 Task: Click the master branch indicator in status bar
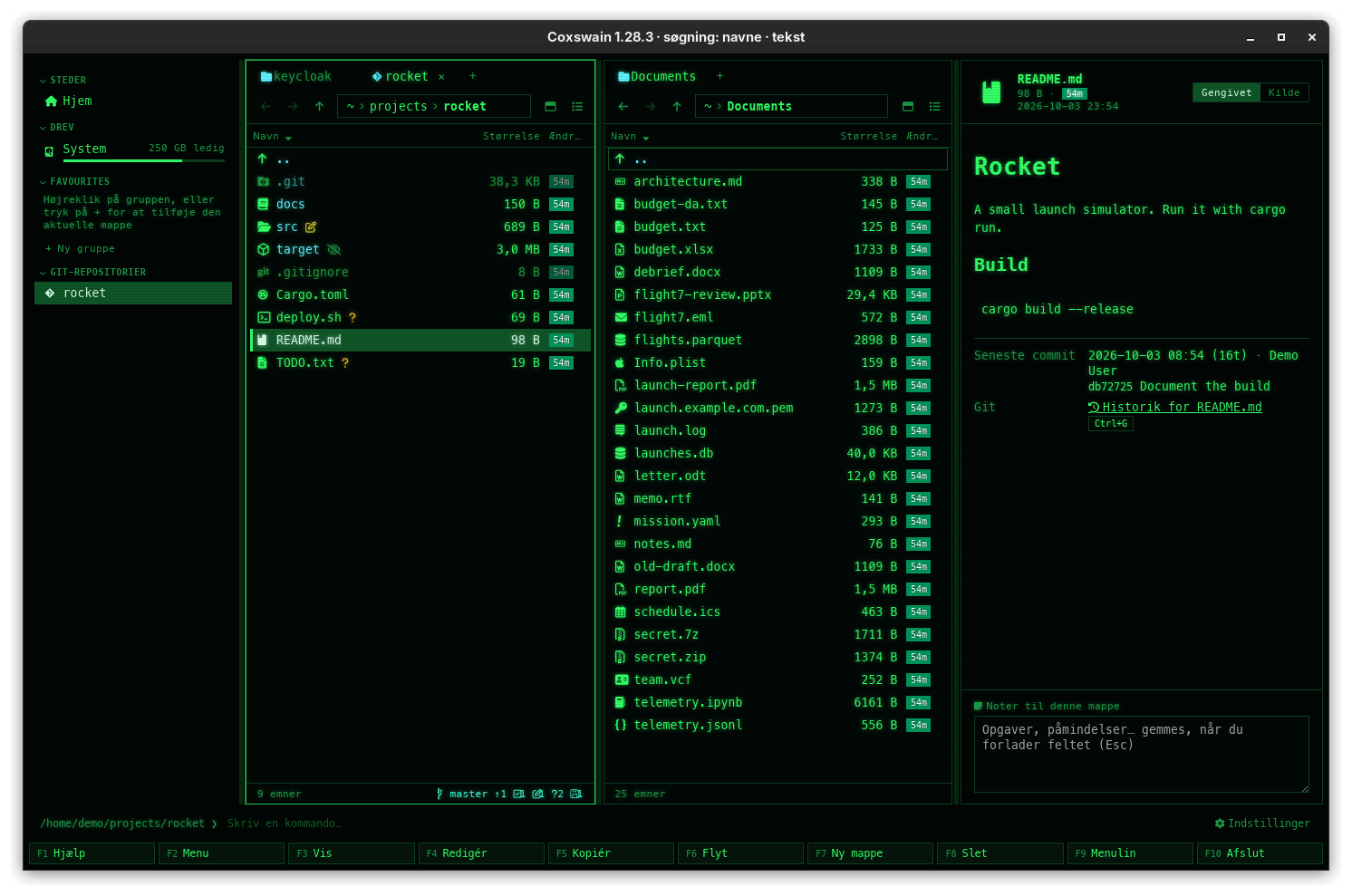(x=462, y=795)
